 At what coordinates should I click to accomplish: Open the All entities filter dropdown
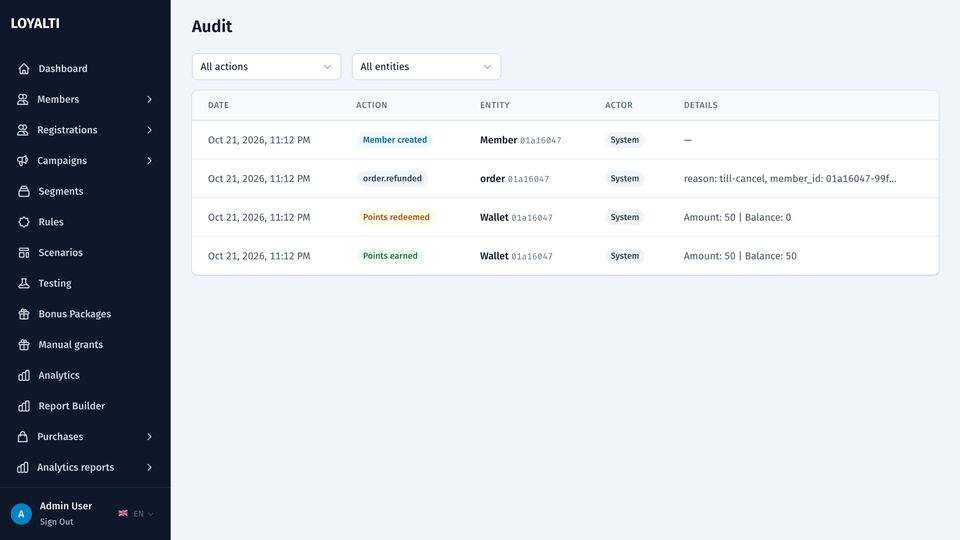point(426,67)
